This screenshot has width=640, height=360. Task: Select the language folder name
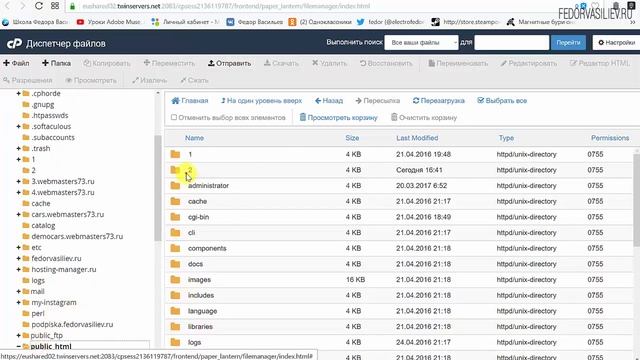point(202,311)
